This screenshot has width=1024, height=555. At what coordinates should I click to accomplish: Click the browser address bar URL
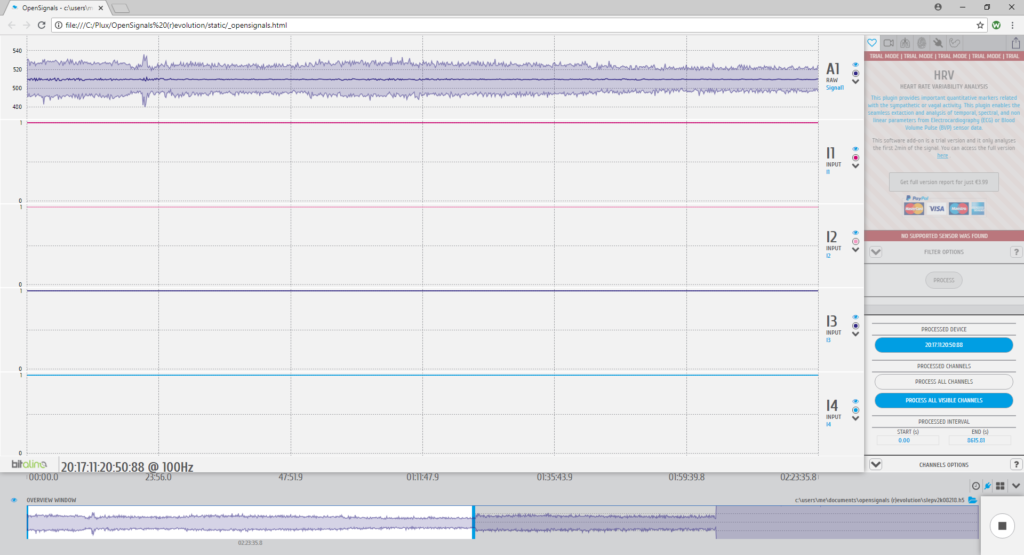[176, 25]
